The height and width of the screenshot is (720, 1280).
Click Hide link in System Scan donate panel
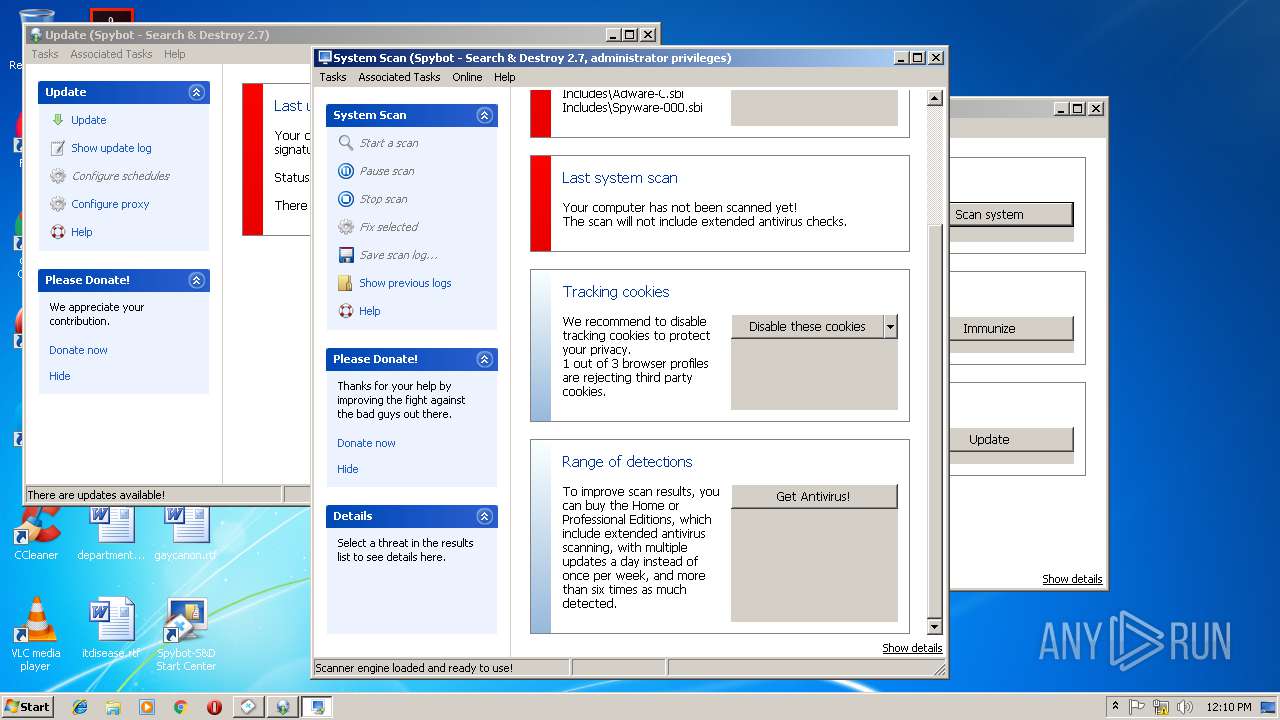347,469
